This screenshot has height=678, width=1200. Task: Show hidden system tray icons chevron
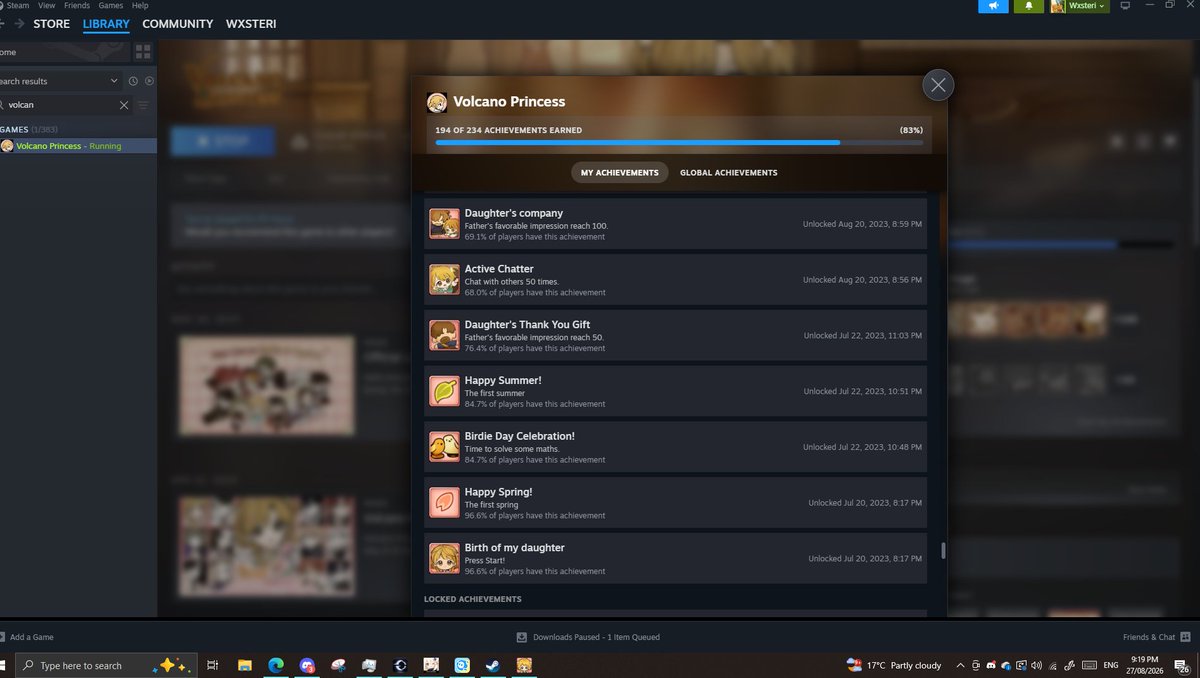pos(960,665)
